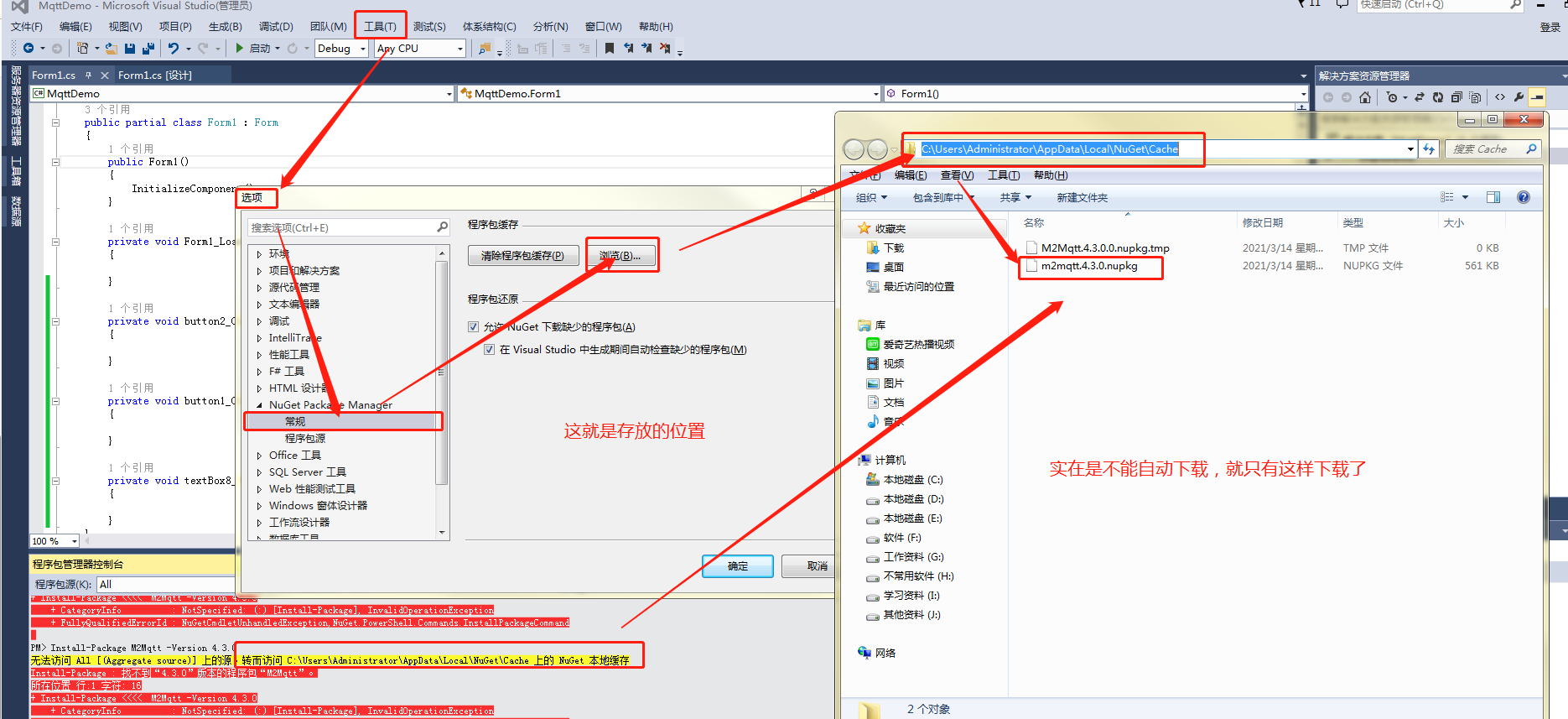This screenshot has width=1568, height=719.
Task: Open the 100 % zoom dropdown
Action: [74, 542]
